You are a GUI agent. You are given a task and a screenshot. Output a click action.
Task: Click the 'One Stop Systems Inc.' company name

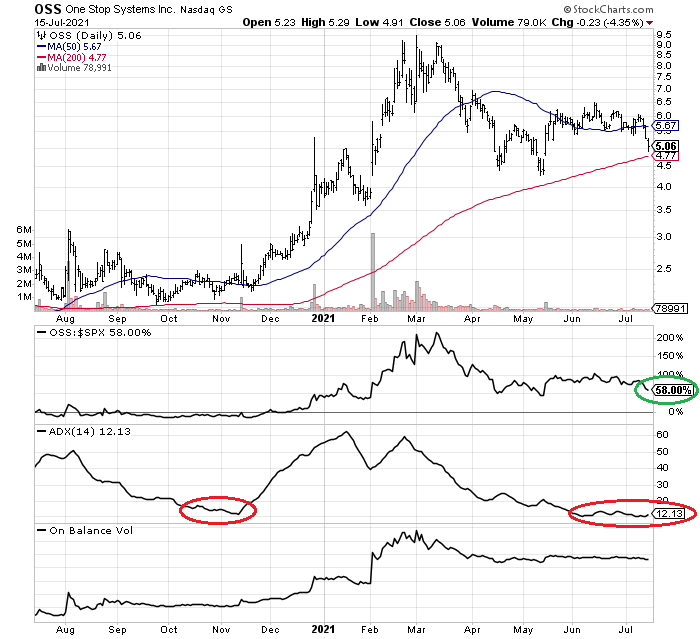pos(121,9)
